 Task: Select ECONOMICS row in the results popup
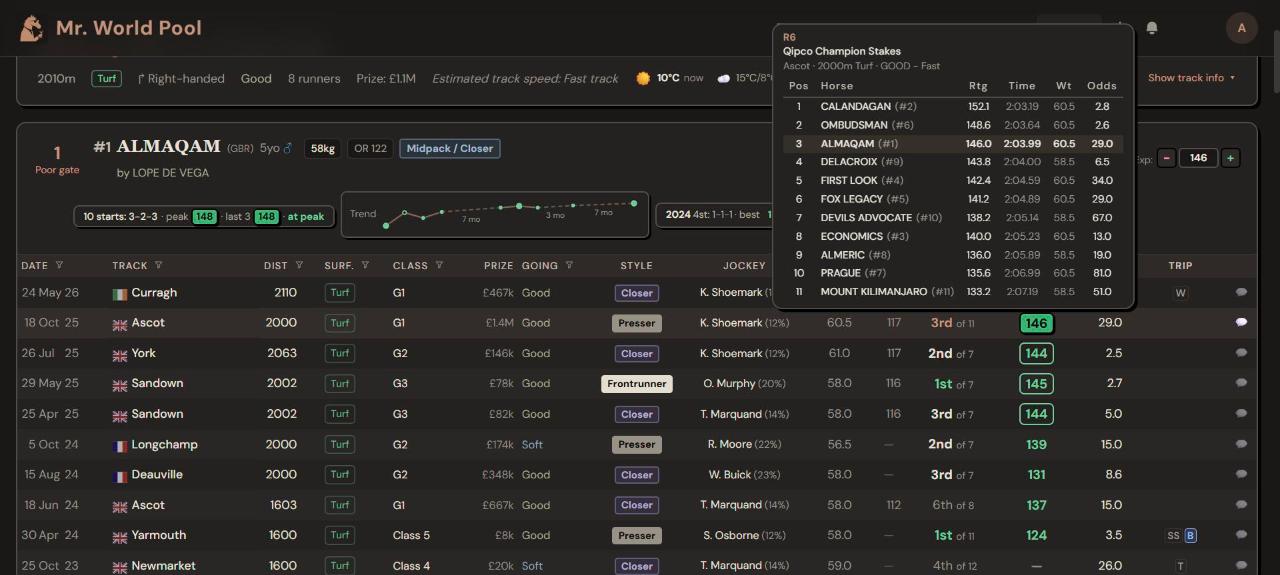tap(953, 237)
